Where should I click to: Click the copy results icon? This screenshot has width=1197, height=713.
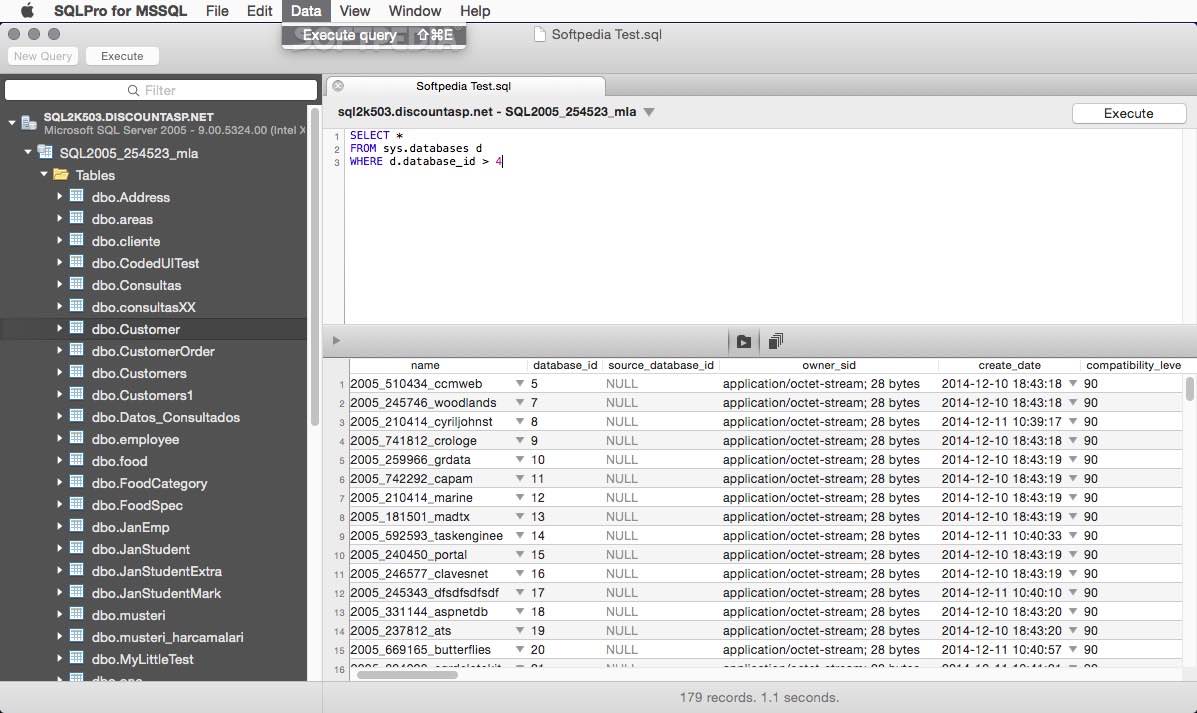pos(776,341)
